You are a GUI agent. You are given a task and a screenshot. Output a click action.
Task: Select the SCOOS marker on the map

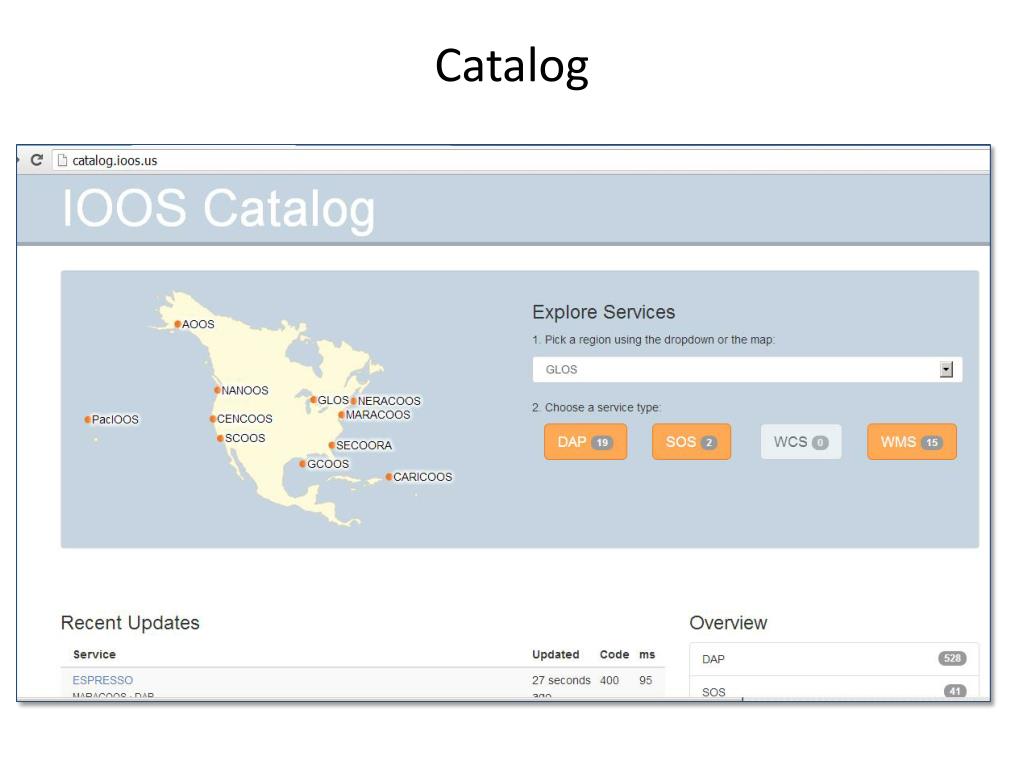[221, 438]
